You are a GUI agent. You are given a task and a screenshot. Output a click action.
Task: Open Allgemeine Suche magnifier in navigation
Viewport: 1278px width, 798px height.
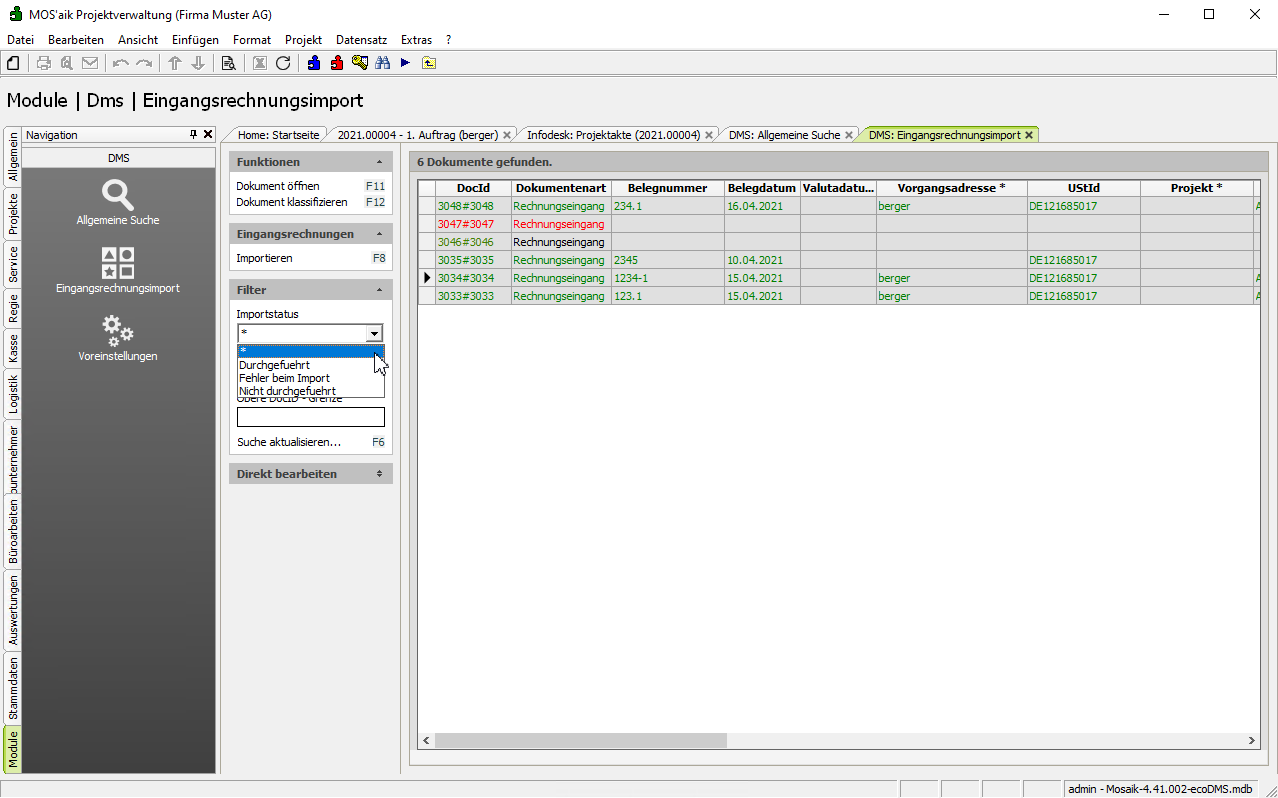[118, 195]
